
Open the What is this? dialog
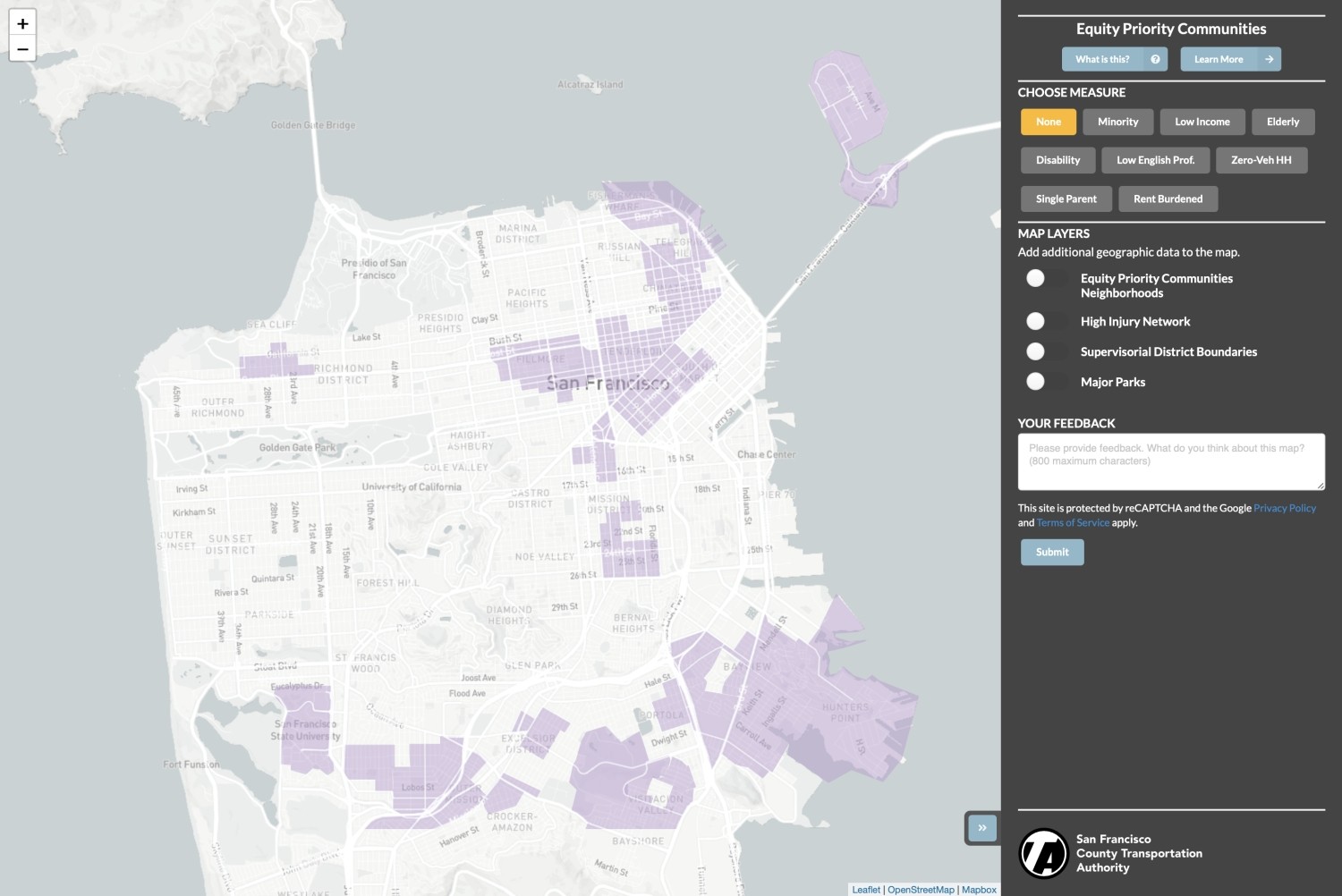pos(1102,59)
